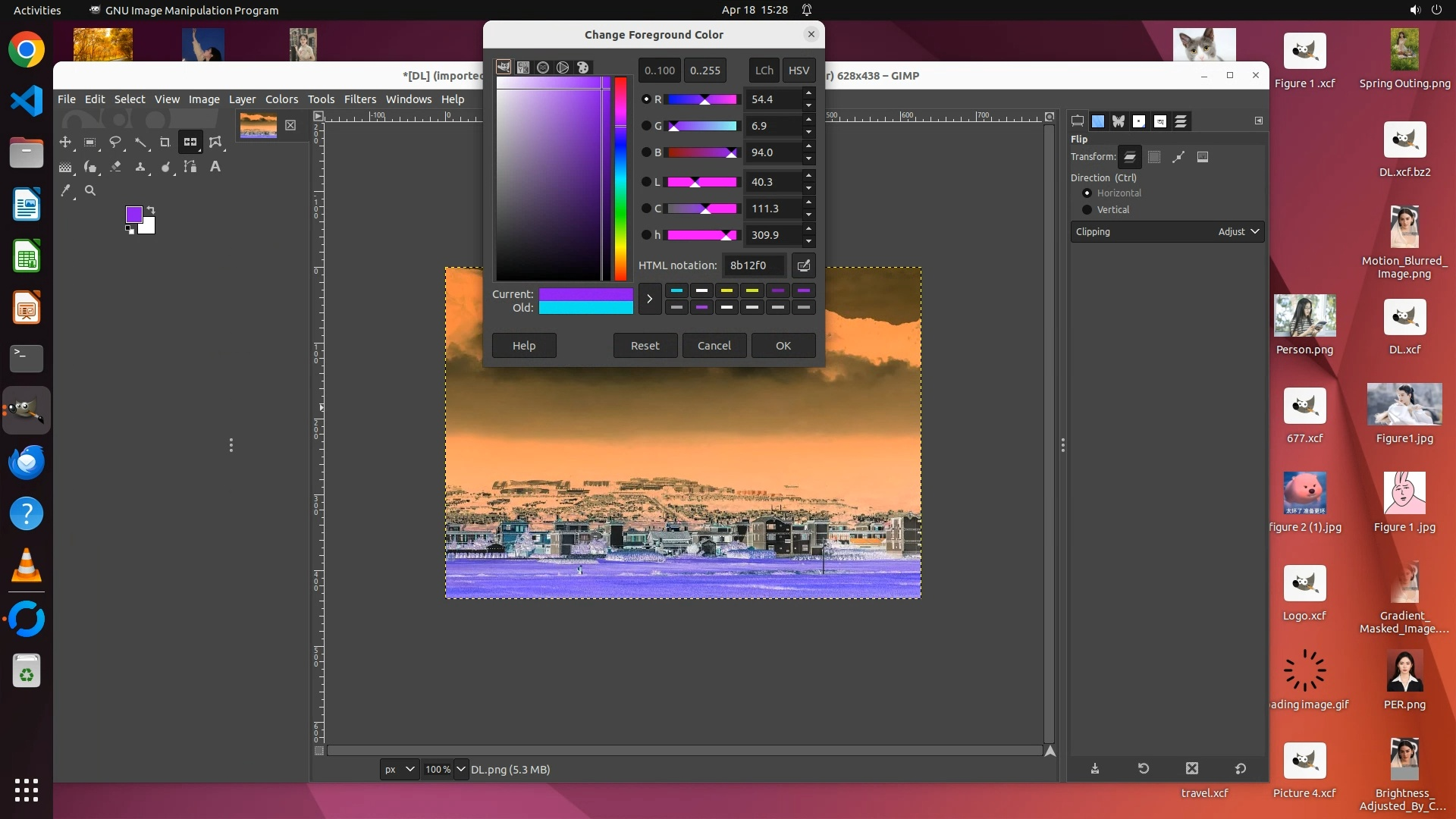Open the Palette color selector tab

tap(582, 67)
